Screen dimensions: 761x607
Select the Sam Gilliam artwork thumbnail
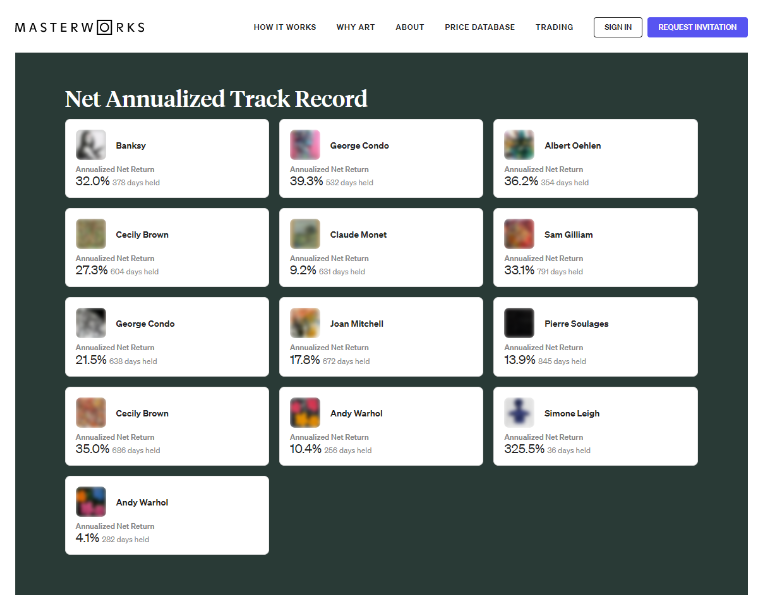click(x=519, y=234)
